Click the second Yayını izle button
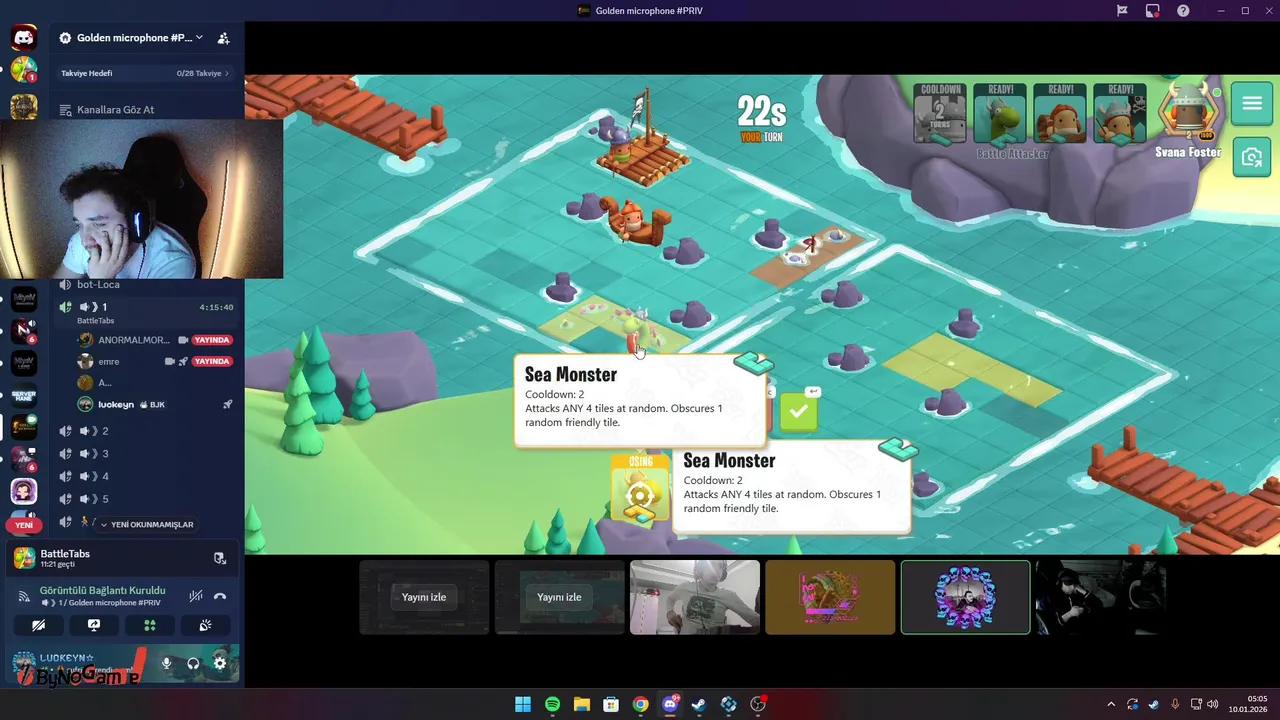The height and width of the screenshot is (720, 1280). (x=559, y=597)
